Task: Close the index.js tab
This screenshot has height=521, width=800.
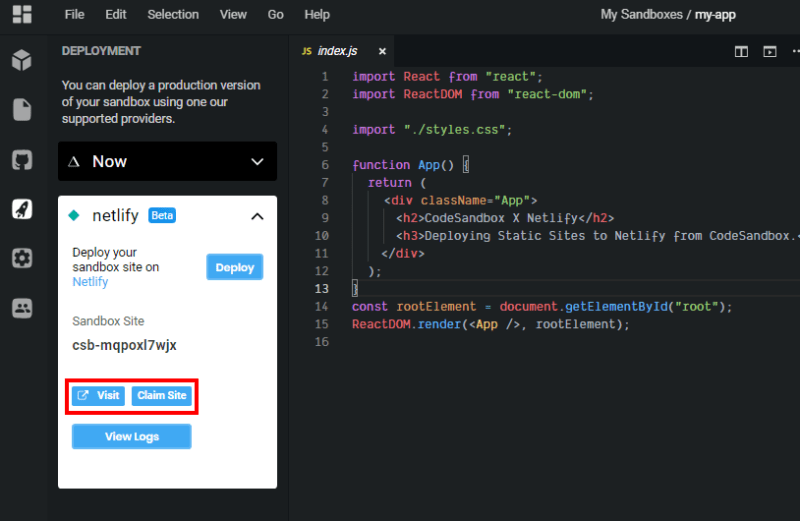Action: coord(382,51)
